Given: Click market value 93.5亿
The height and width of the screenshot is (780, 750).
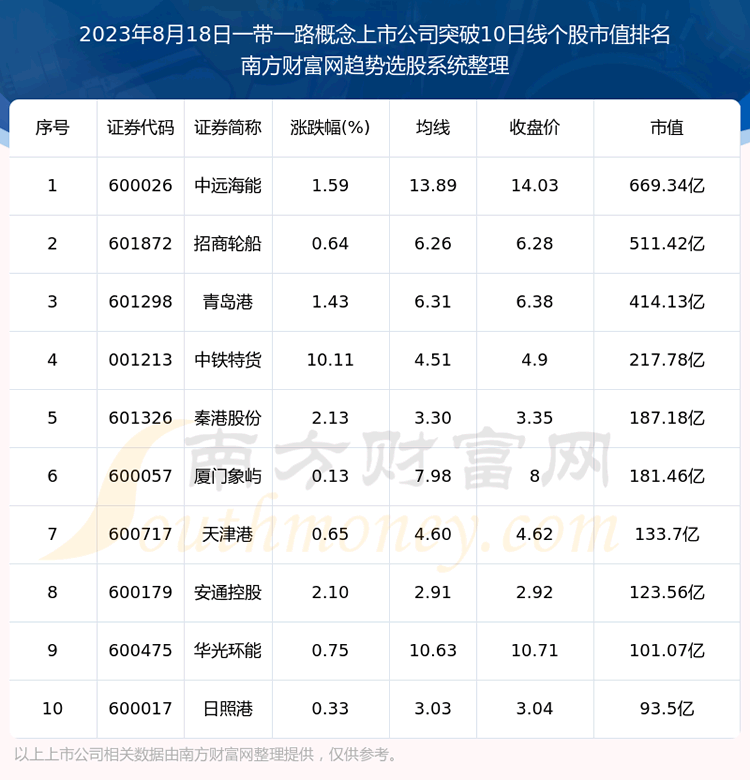Looking at the screenshot, I should pyautogui.click(x=667, y=709).
